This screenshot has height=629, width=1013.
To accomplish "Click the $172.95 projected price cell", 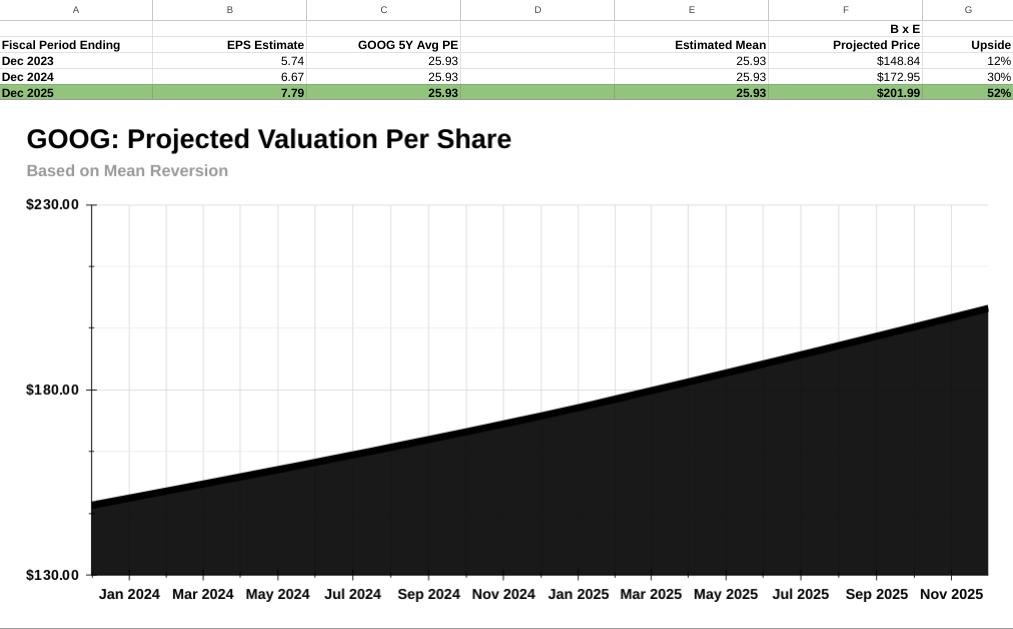I will (897, 77).
